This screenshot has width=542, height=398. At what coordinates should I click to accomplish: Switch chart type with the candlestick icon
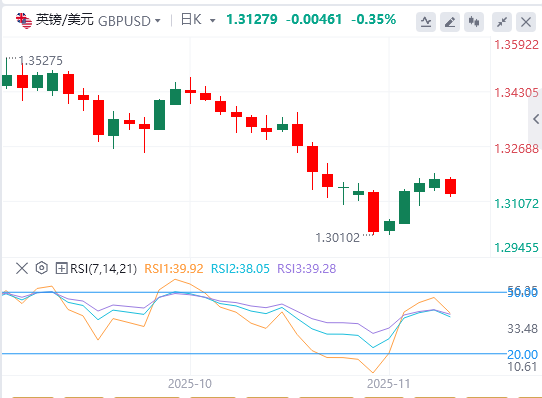pyautogui.click(x=474, y=22)
